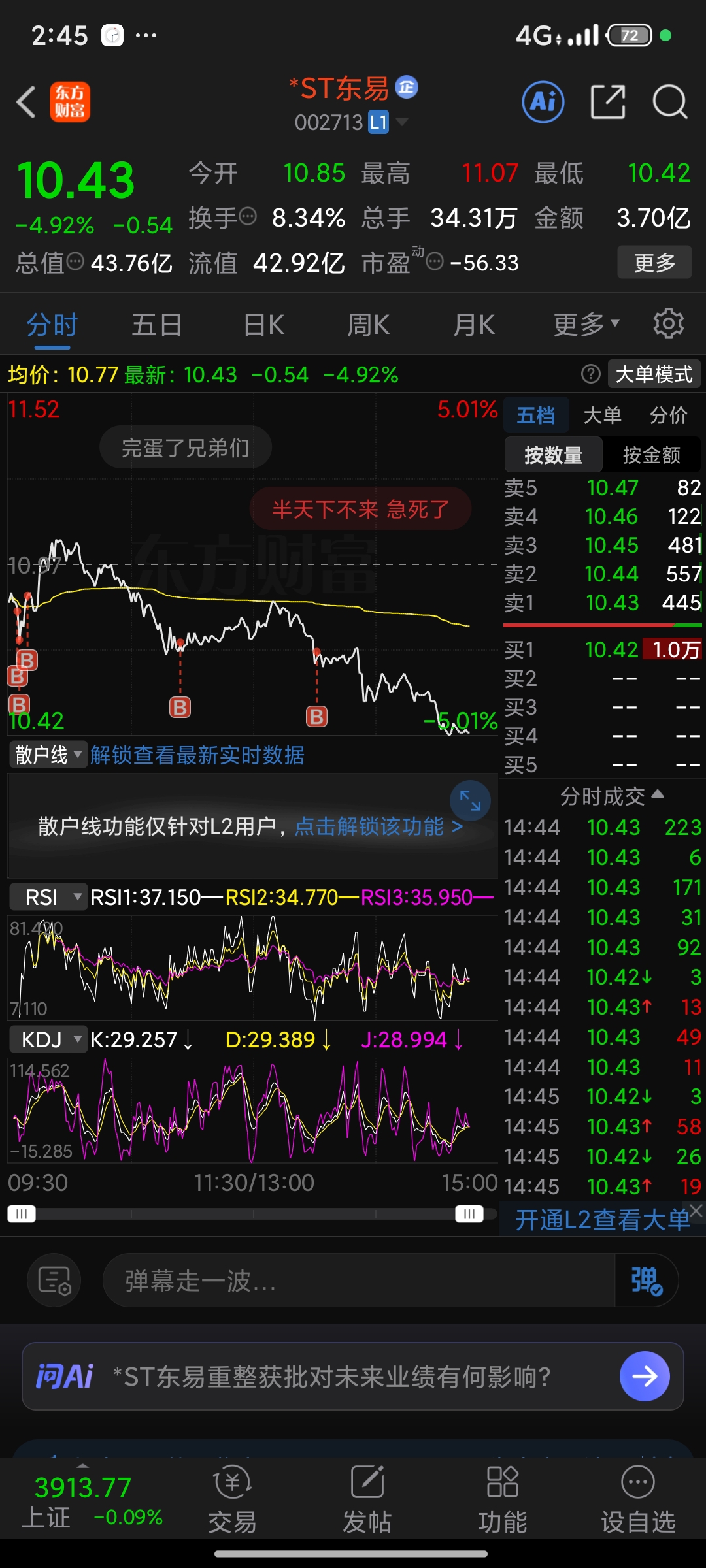The height and width of the screenshot is (1568, 706).
Task: Tap the help question mark icon
Action: pos(591,374)
